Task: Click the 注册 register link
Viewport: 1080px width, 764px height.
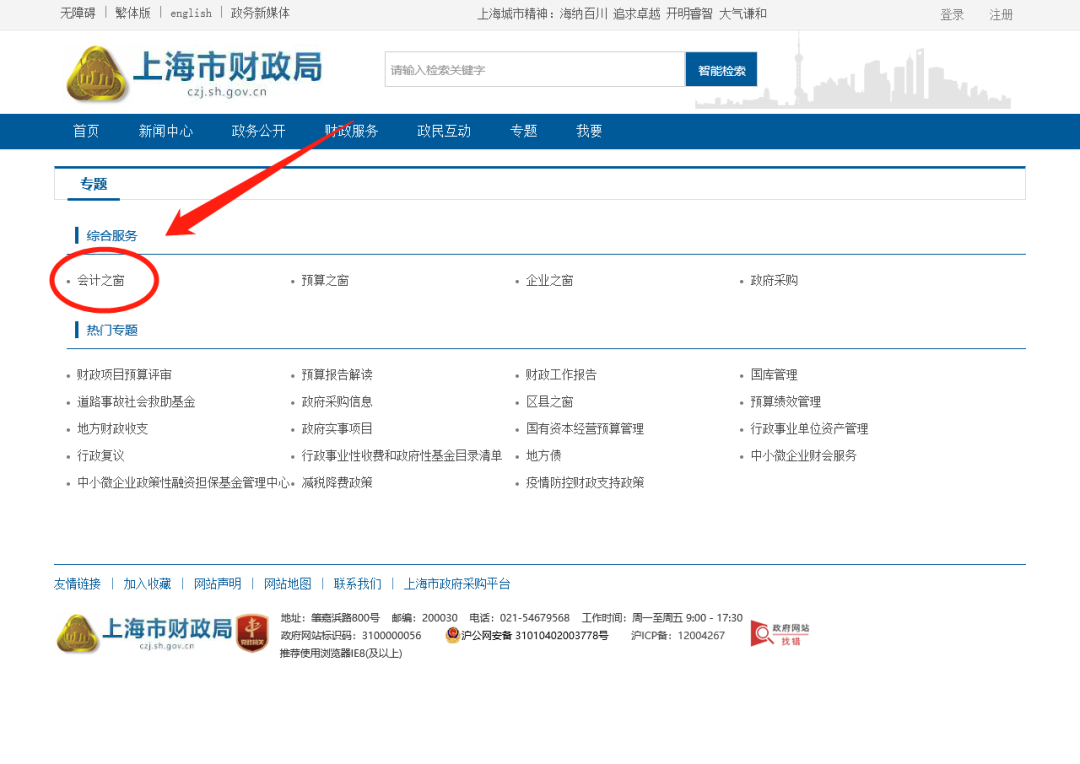Action: (1001, 14)
